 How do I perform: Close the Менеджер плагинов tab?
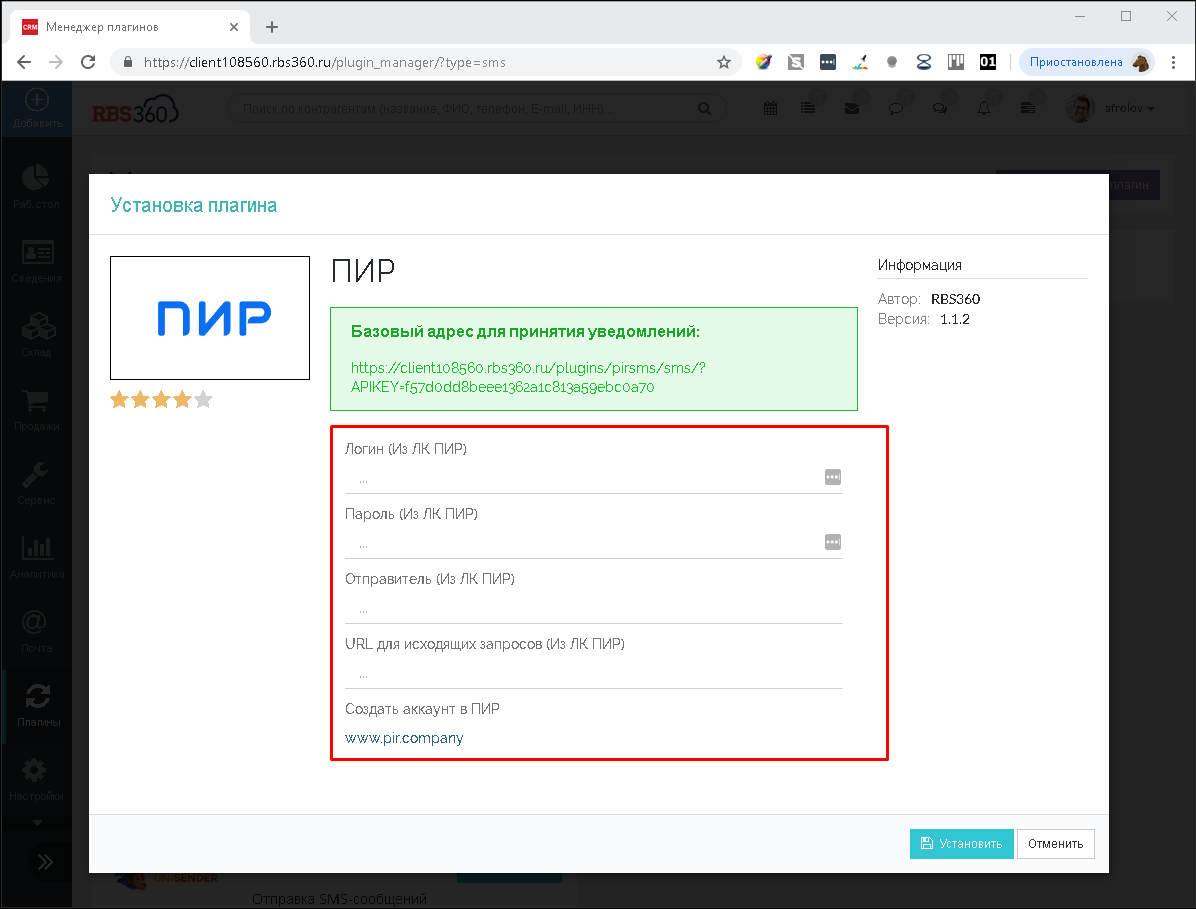tap(234, 27)
